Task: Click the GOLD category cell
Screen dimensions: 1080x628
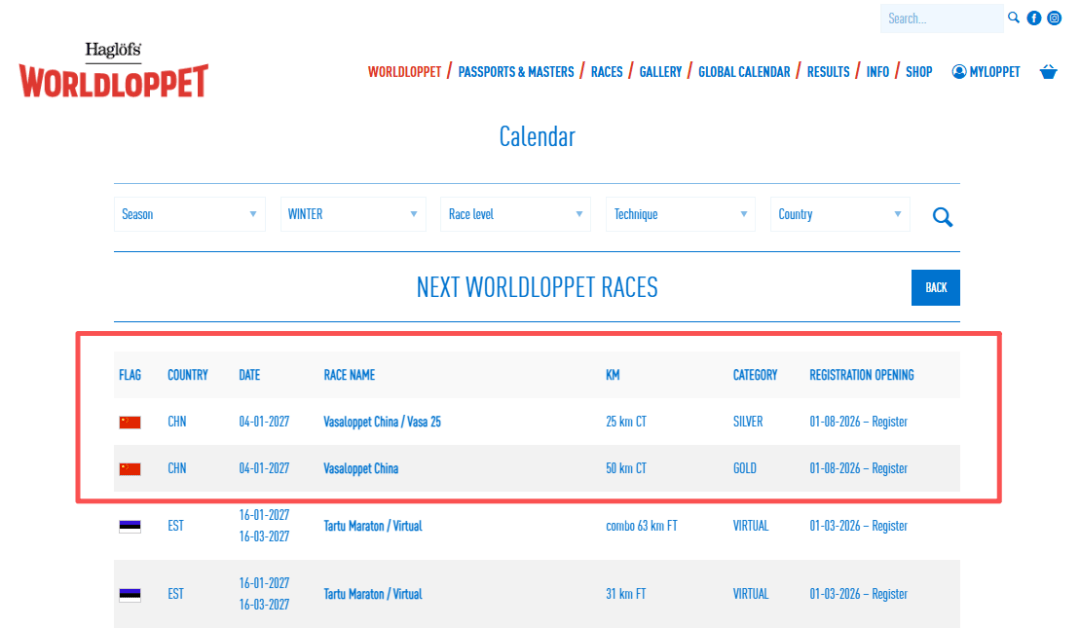Action: 745,468
